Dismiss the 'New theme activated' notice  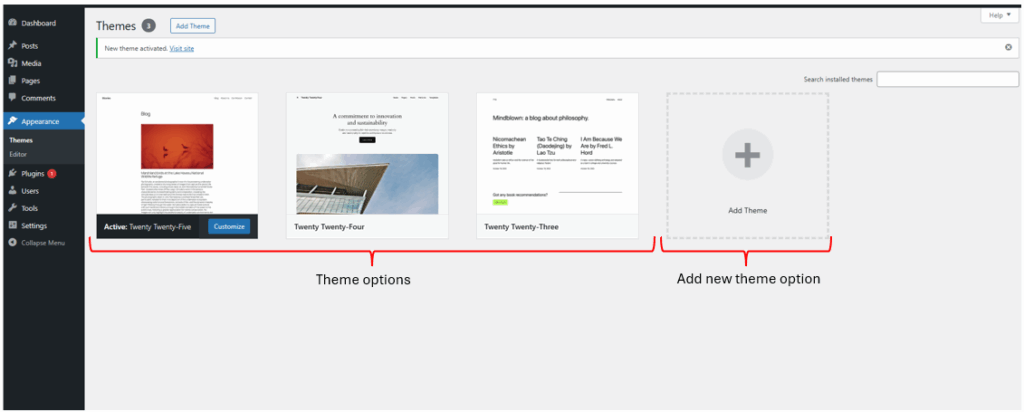pos(1008,48)
